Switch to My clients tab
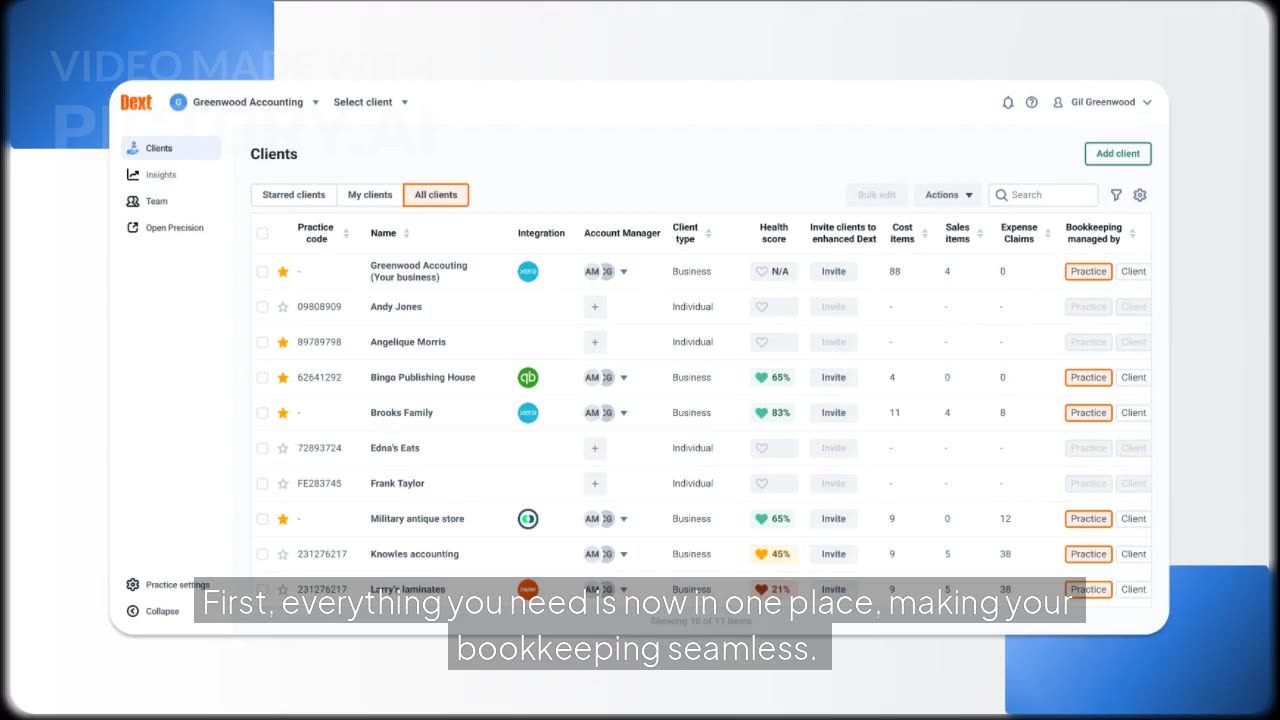1280x720 pixels. pos(370,195)
